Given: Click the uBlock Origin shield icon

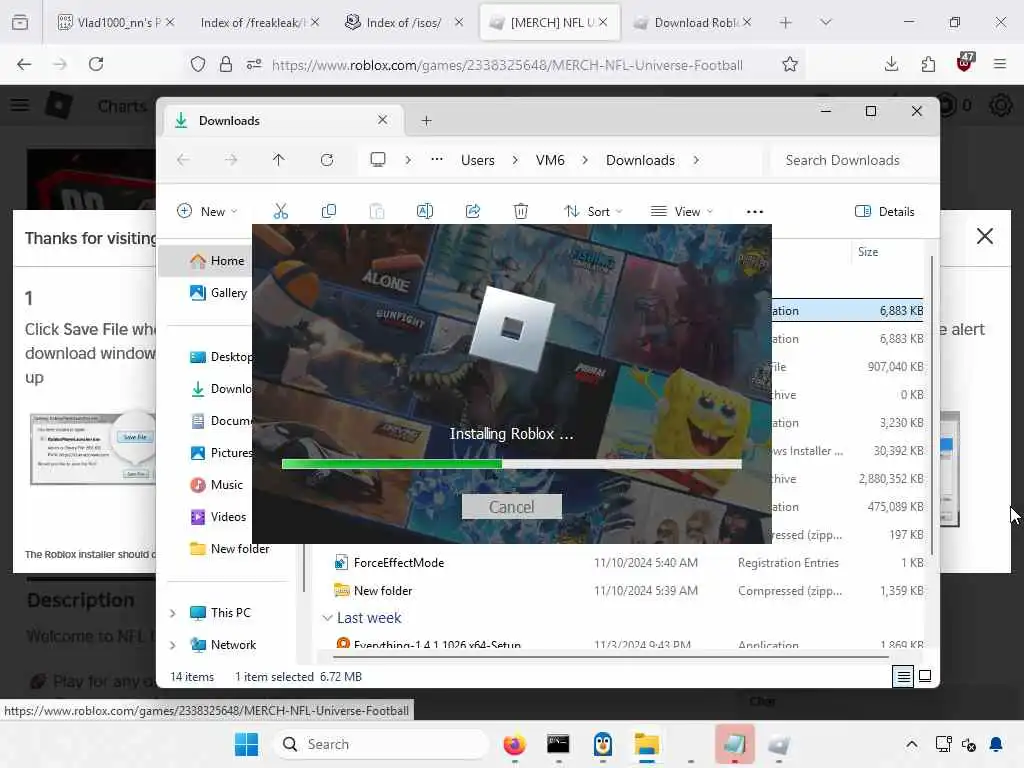Looking at the screenshot, I should [x=965, y=63].
